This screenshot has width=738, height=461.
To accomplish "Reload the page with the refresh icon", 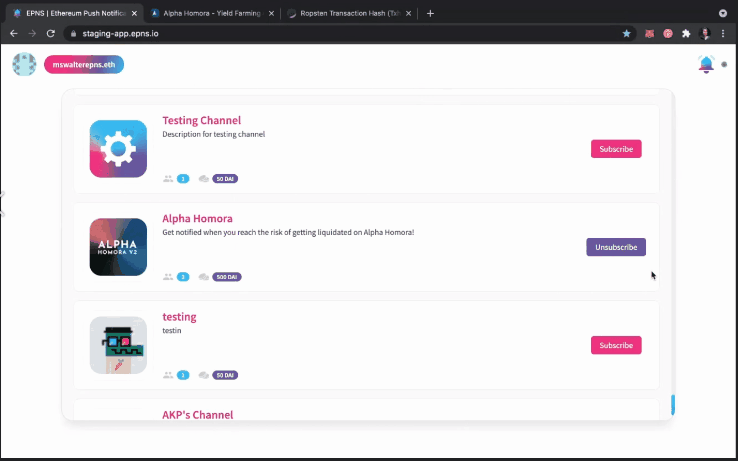I will point(52,33).
